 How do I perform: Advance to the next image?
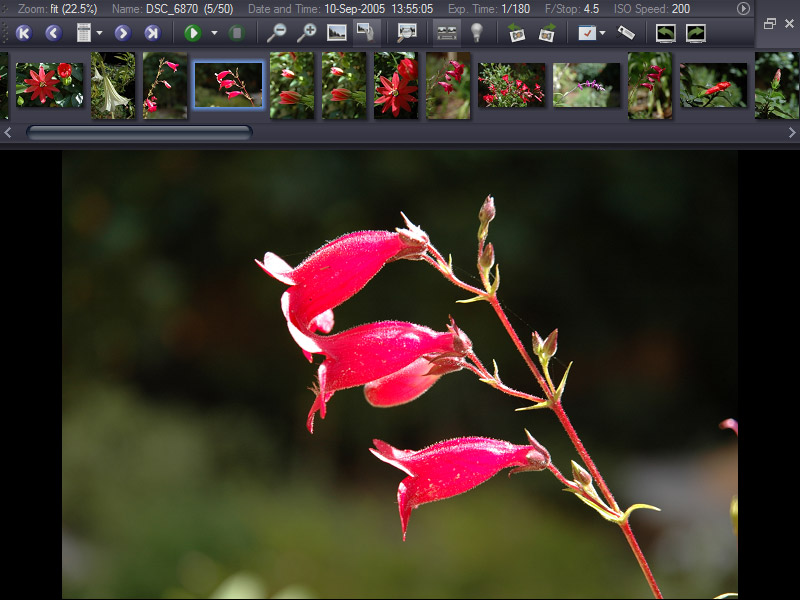(122, 33)
